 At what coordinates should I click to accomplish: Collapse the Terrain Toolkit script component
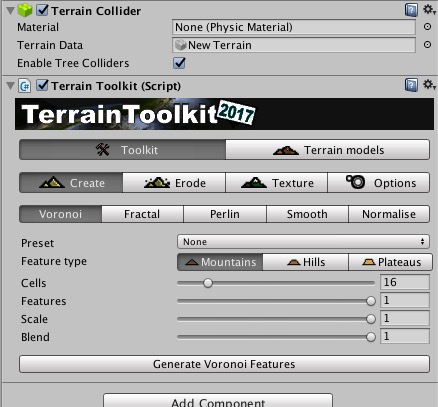10,86
